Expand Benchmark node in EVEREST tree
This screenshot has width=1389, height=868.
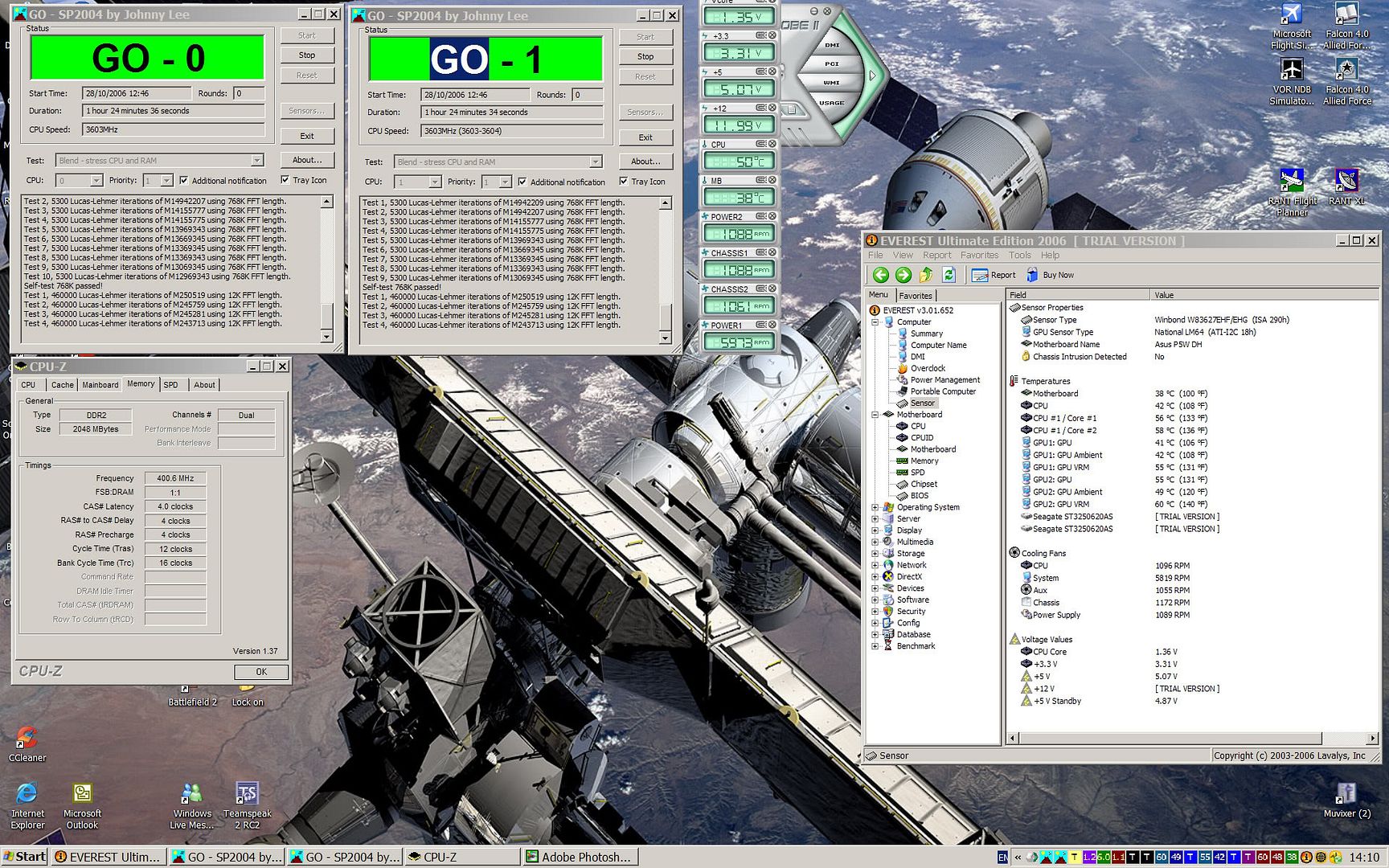coord(875,646)
